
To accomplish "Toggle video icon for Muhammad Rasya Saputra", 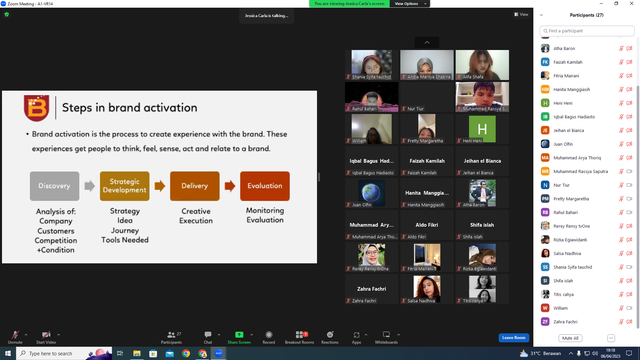I will coord(629,171).
